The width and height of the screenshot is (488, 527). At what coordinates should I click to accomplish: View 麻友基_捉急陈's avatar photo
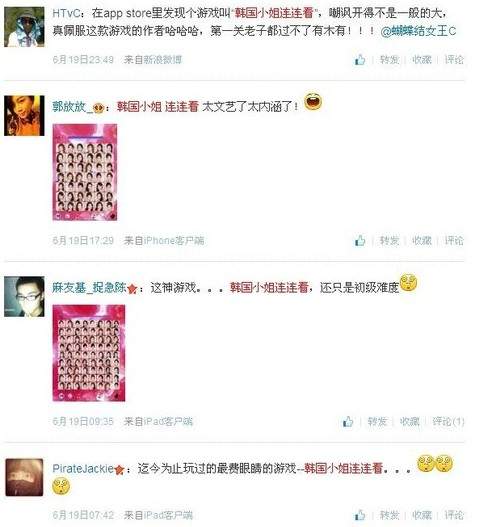click(x=24, y=296)
